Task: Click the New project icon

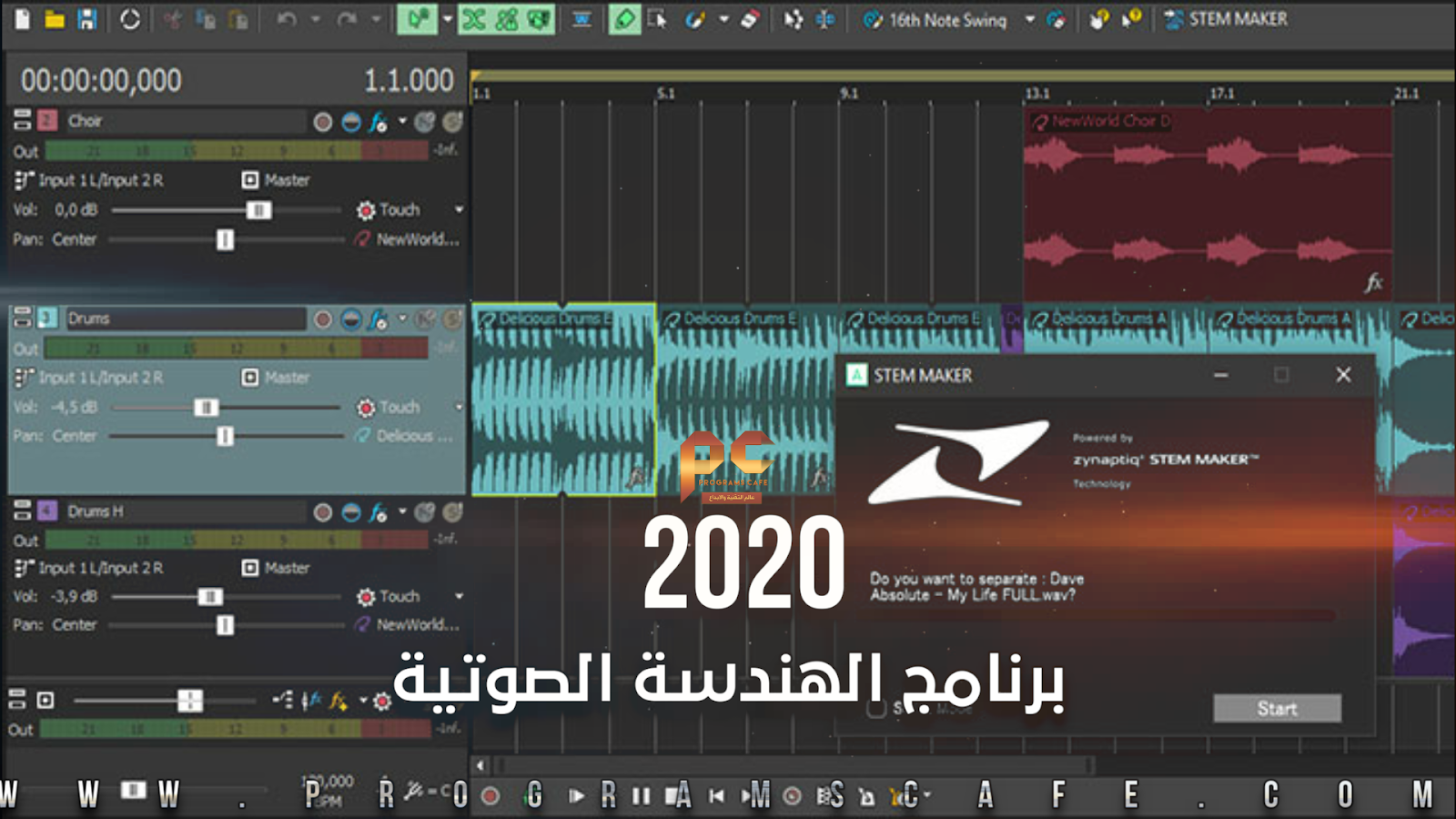Action: point(23,19)
